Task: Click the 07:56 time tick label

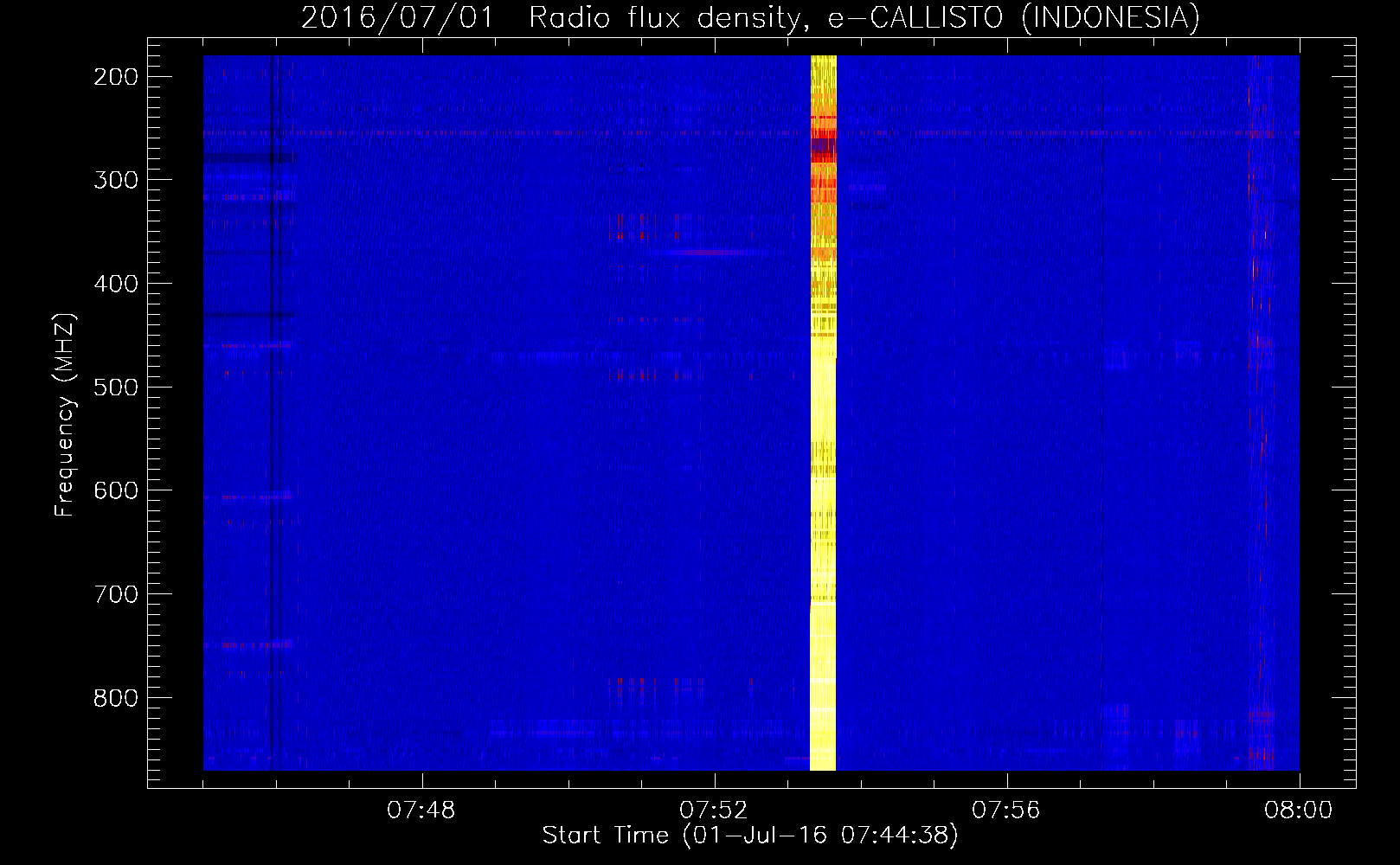Action: [x=1006, y=811]
